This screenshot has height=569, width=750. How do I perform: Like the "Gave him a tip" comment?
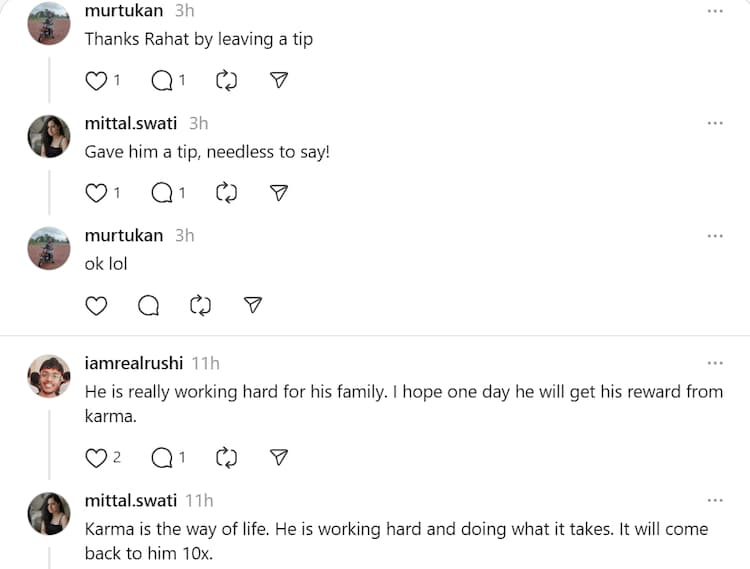(x=96, y=193)
